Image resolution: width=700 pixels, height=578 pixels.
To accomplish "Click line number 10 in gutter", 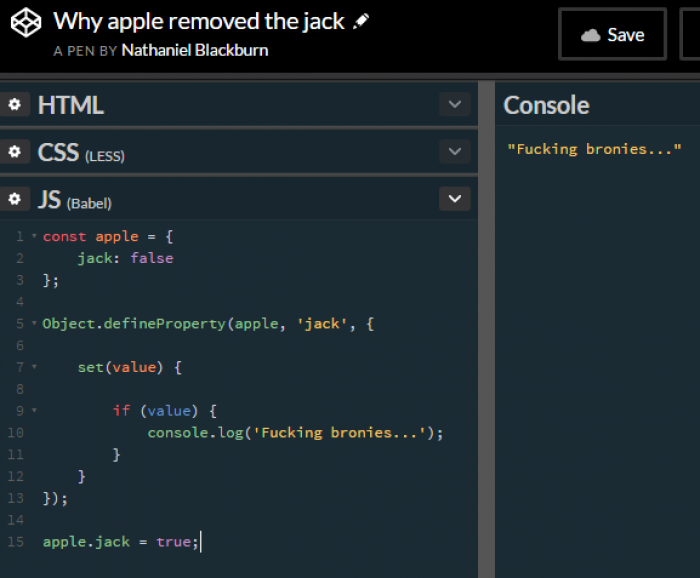I will 16,432.
